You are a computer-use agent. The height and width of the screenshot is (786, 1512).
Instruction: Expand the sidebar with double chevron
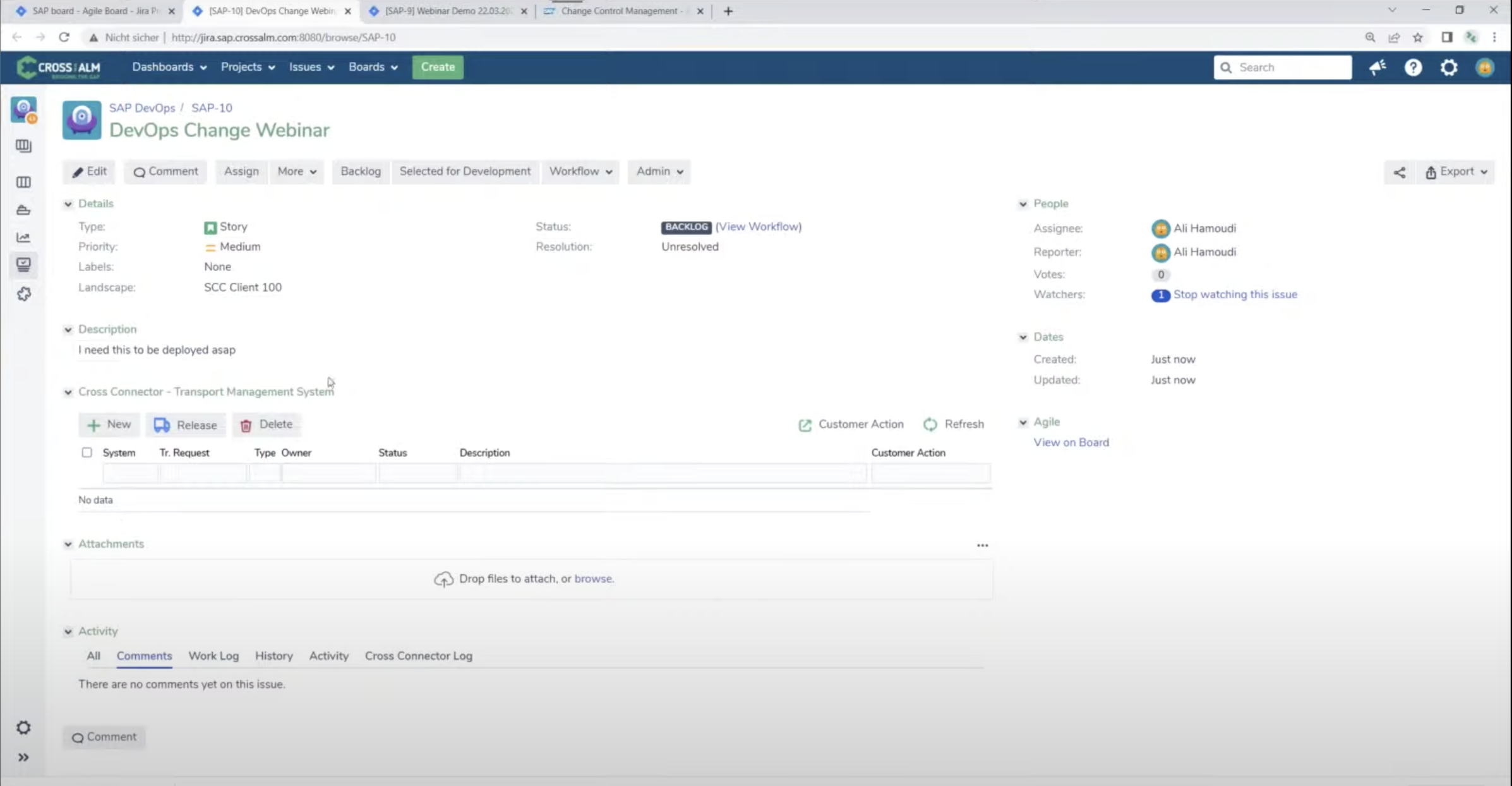tap(23, 758)
